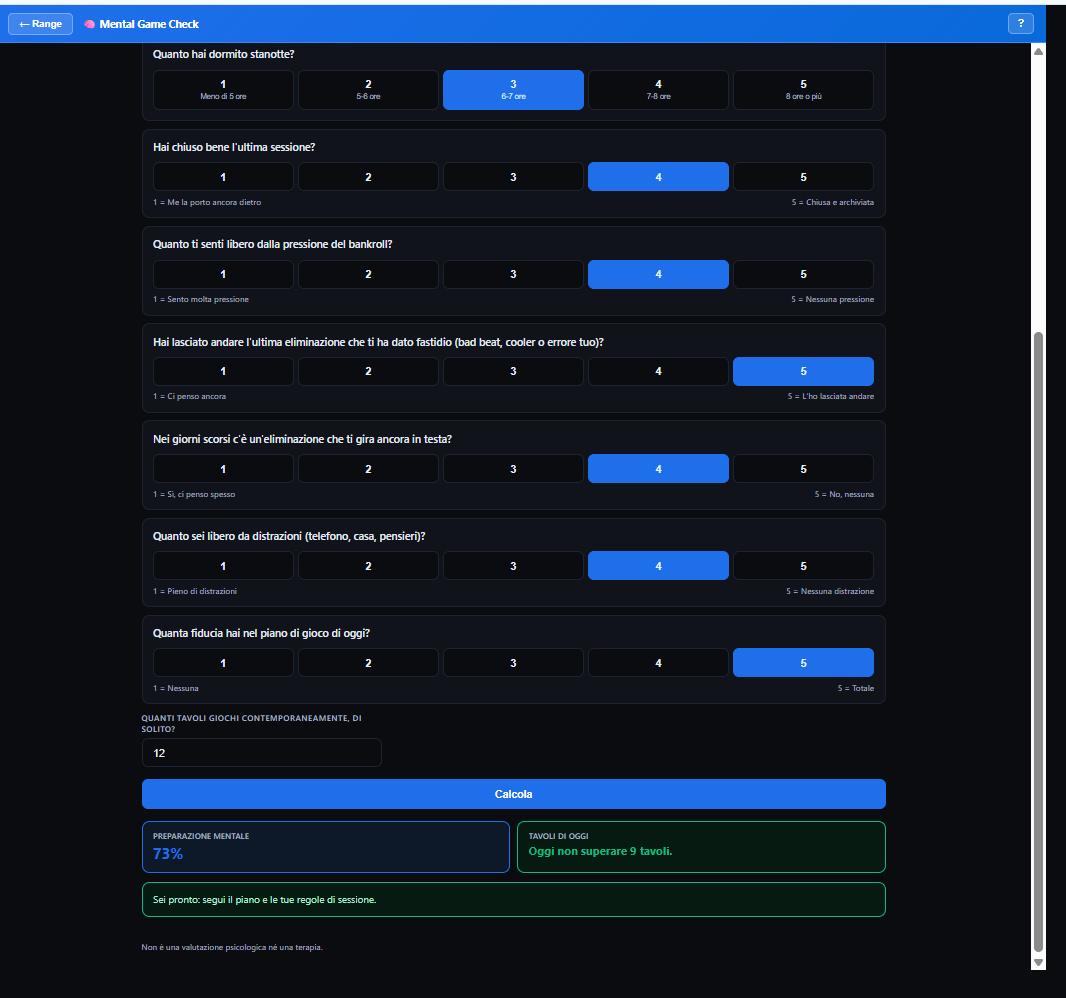Viewport: 1066px width, 998px height.
Task: Set bankroll pressure rating to 1
Action: (223, 274)
